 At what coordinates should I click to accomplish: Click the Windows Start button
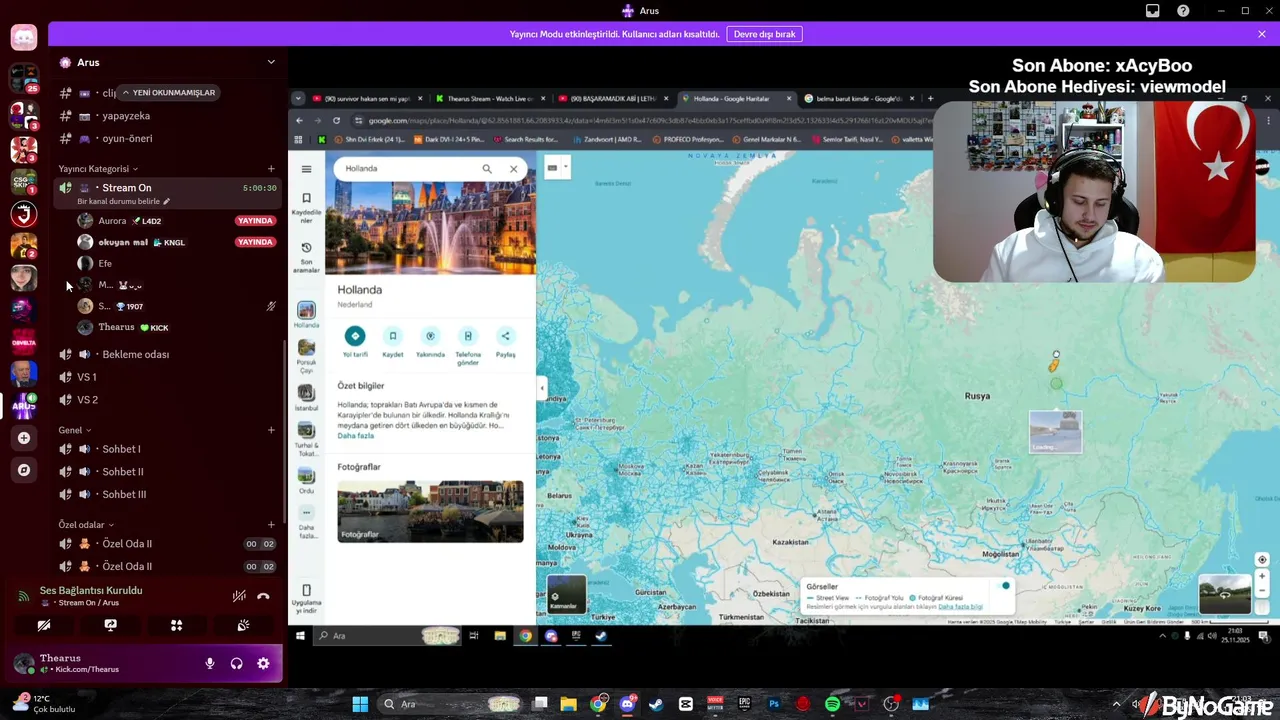(x=360, y=704)
